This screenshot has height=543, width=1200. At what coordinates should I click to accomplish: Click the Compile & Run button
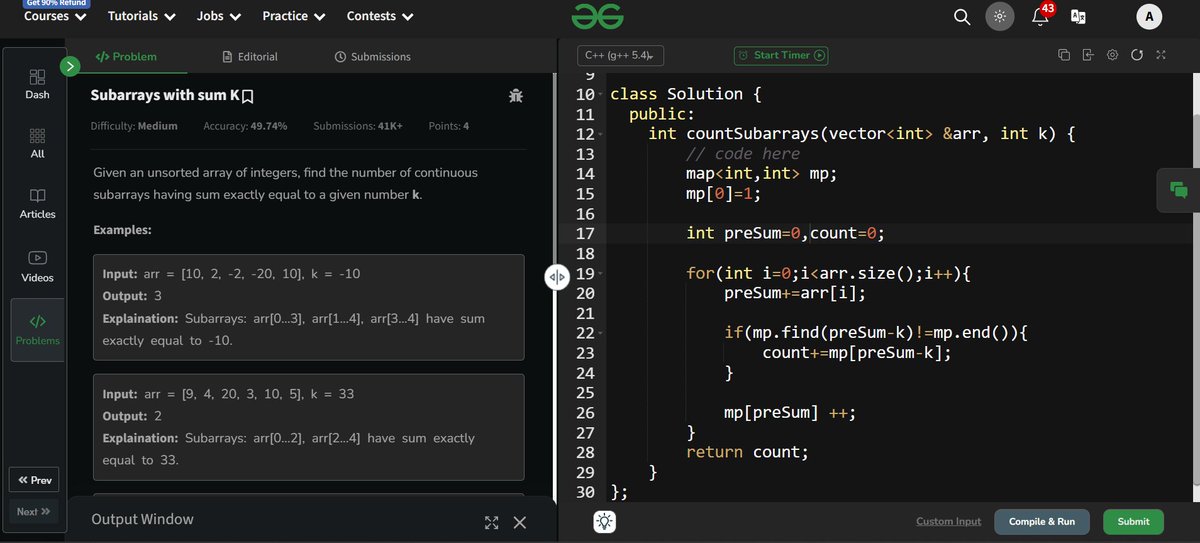[x=1042, y=522]
